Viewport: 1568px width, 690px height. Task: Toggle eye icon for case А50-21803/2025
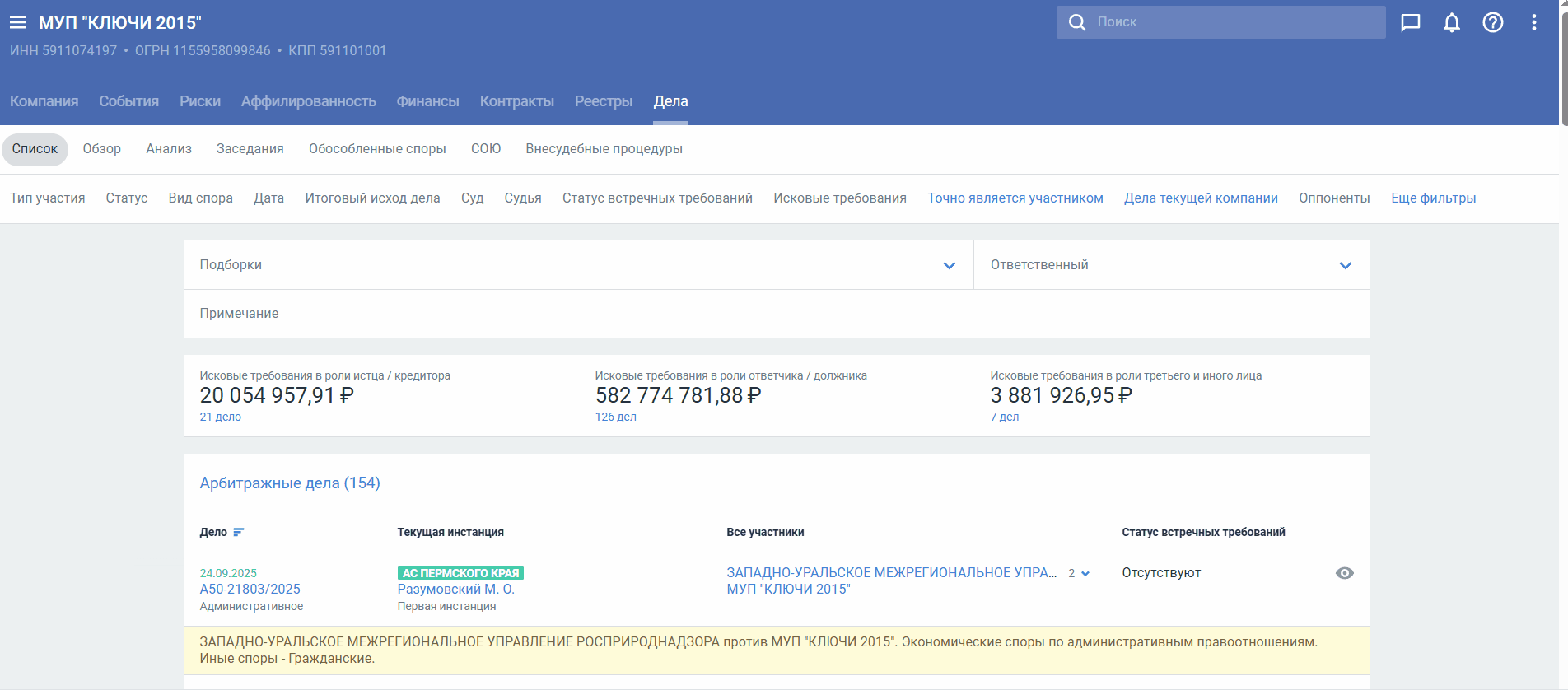coord(1344,573)
